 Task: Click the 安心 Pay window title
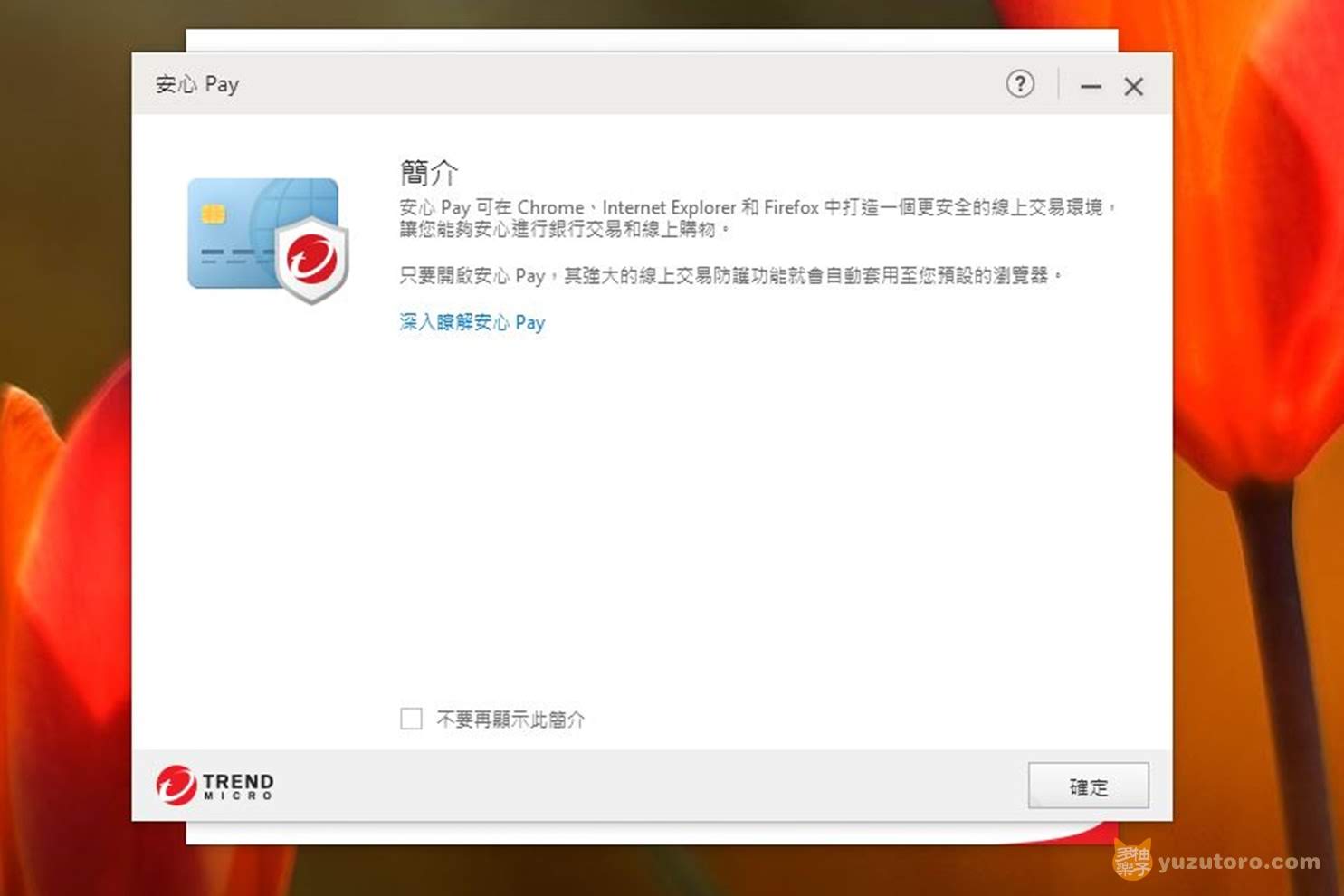[x=197, y=84]
